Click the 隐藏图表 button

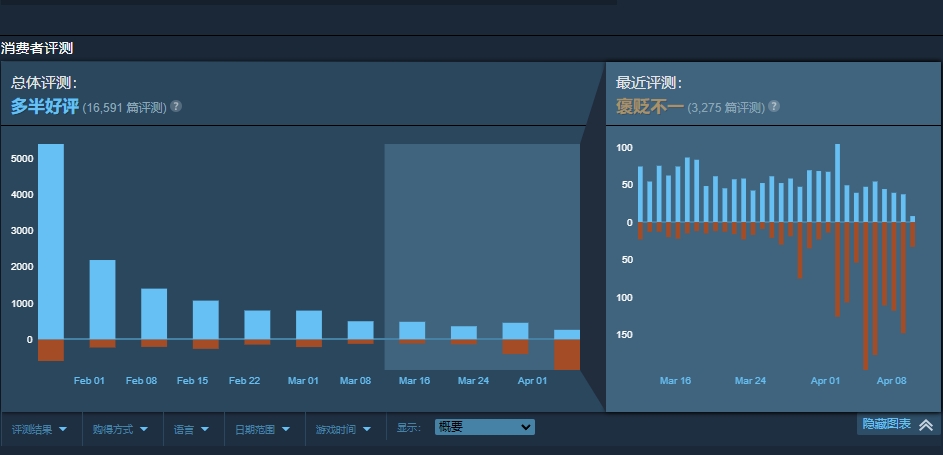(898, 424)
